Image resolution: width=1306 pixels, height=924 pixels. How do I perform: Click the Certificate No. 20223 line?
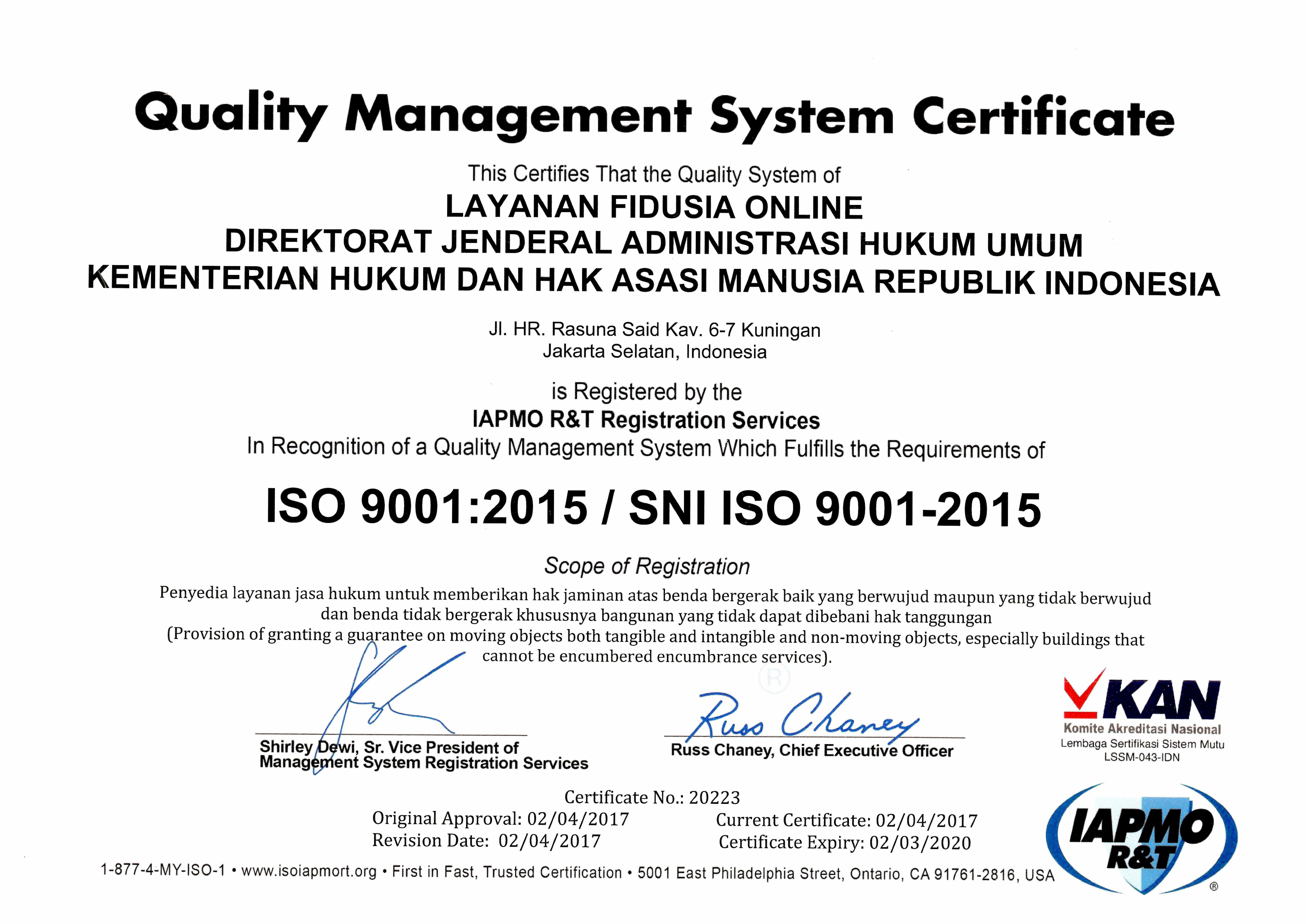652,798
